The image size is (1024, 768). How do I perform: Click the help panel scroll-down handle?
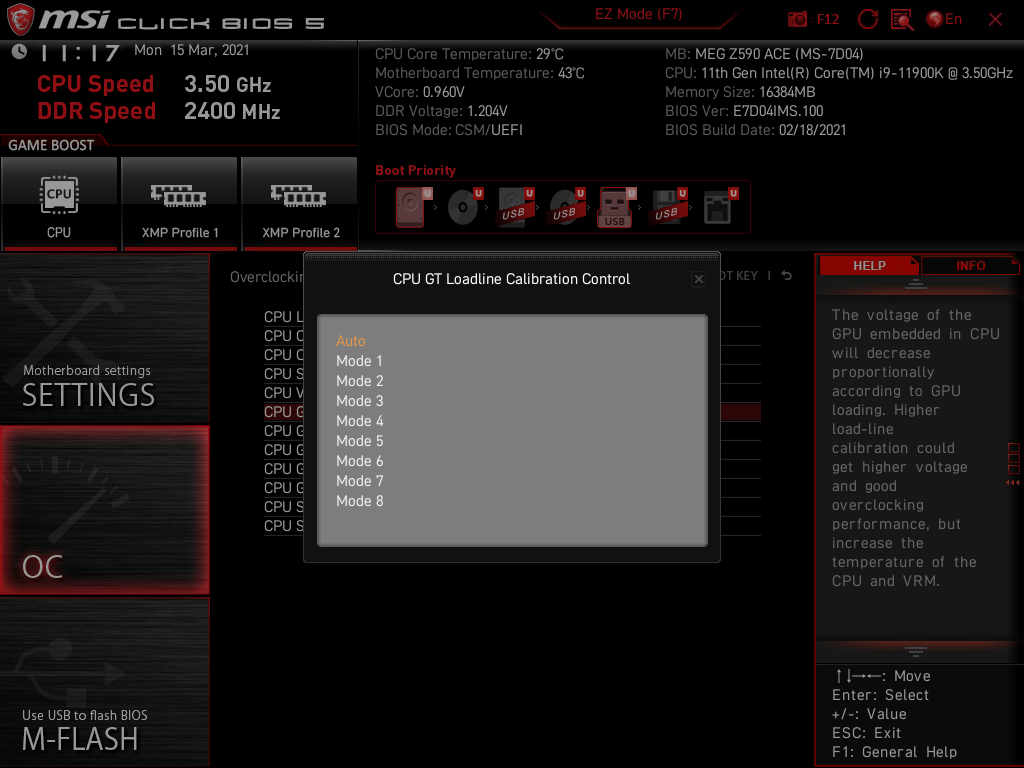916,652
